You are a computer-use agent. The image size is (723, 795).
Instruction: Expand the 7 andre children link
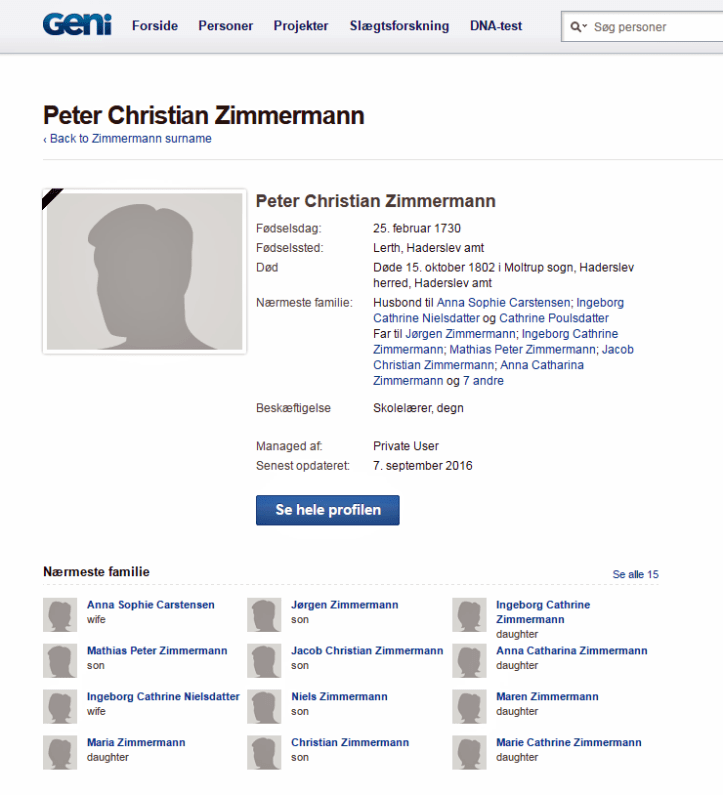click(483, 381)
